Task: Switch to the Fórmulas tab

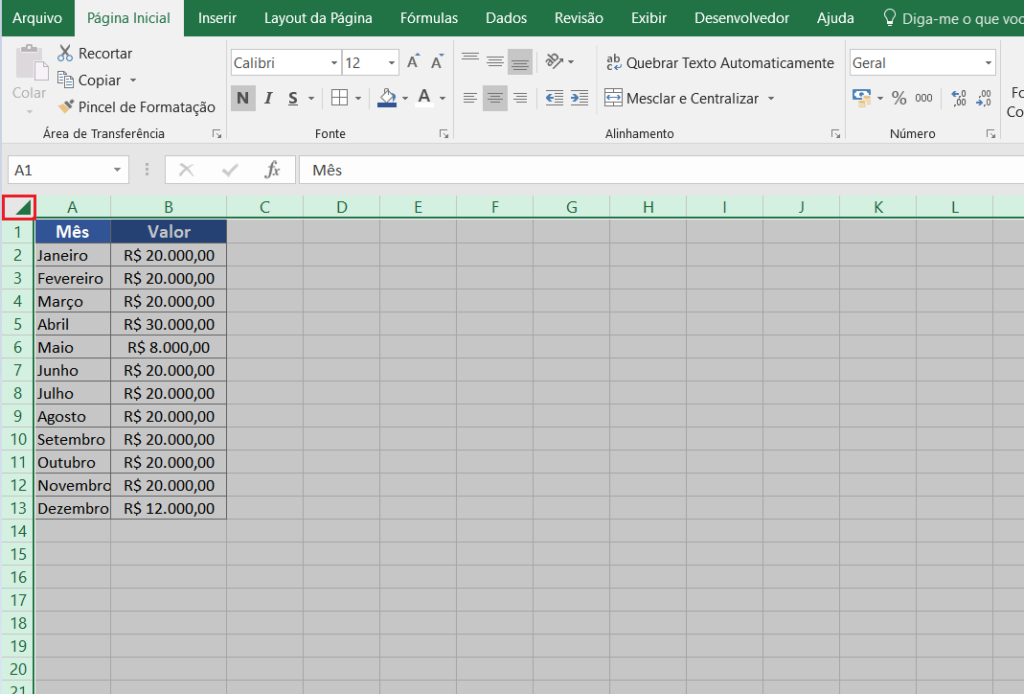Action: [429, 18]
